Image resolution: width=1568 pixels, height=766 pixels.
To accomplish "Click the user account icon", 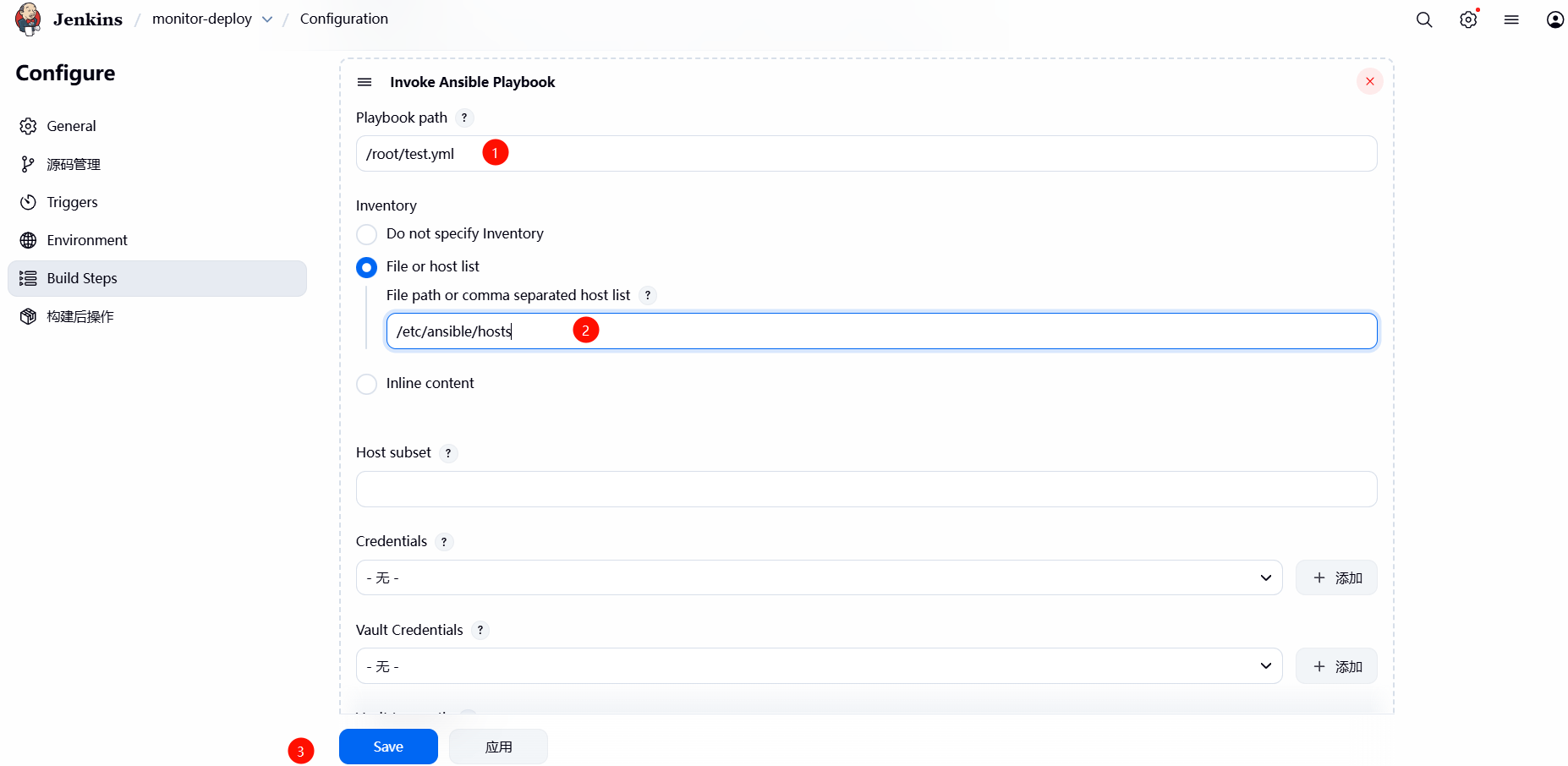I will click(x=1554, y=19).
